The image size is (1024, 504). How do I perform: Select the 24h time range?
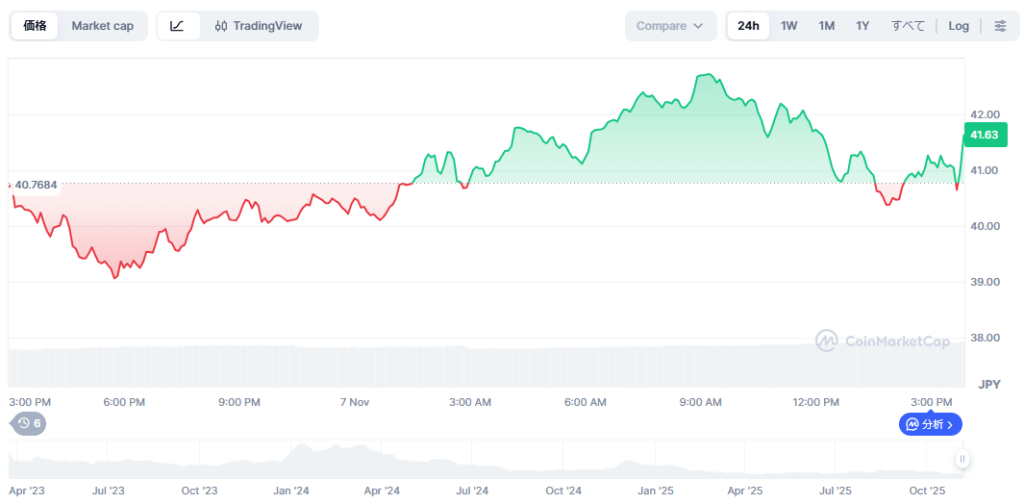coord(748,26)
